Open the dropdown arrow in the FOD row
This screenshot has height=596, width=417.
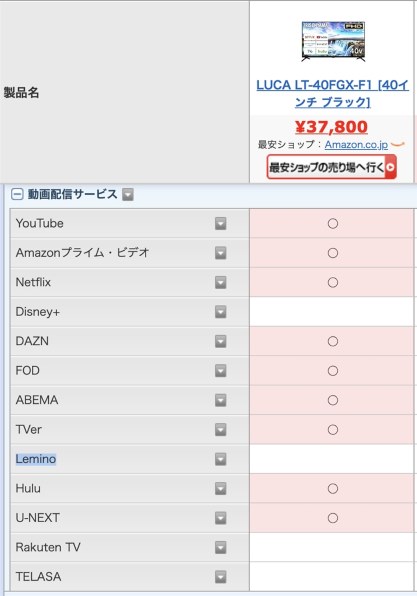point(220,371)
